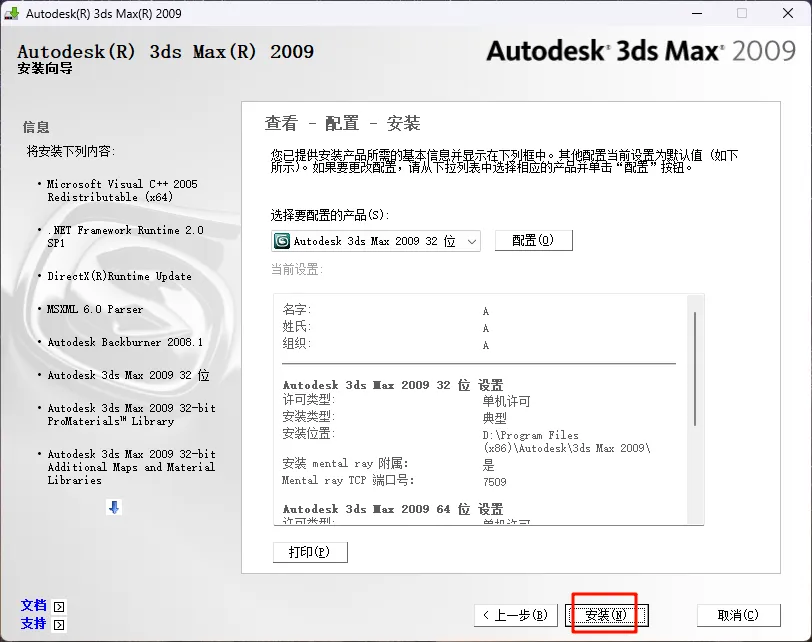Open the 选择要配置的产品 dropdown list
Image resolution: width=812 pixels, height=642 pixels.
375,241
